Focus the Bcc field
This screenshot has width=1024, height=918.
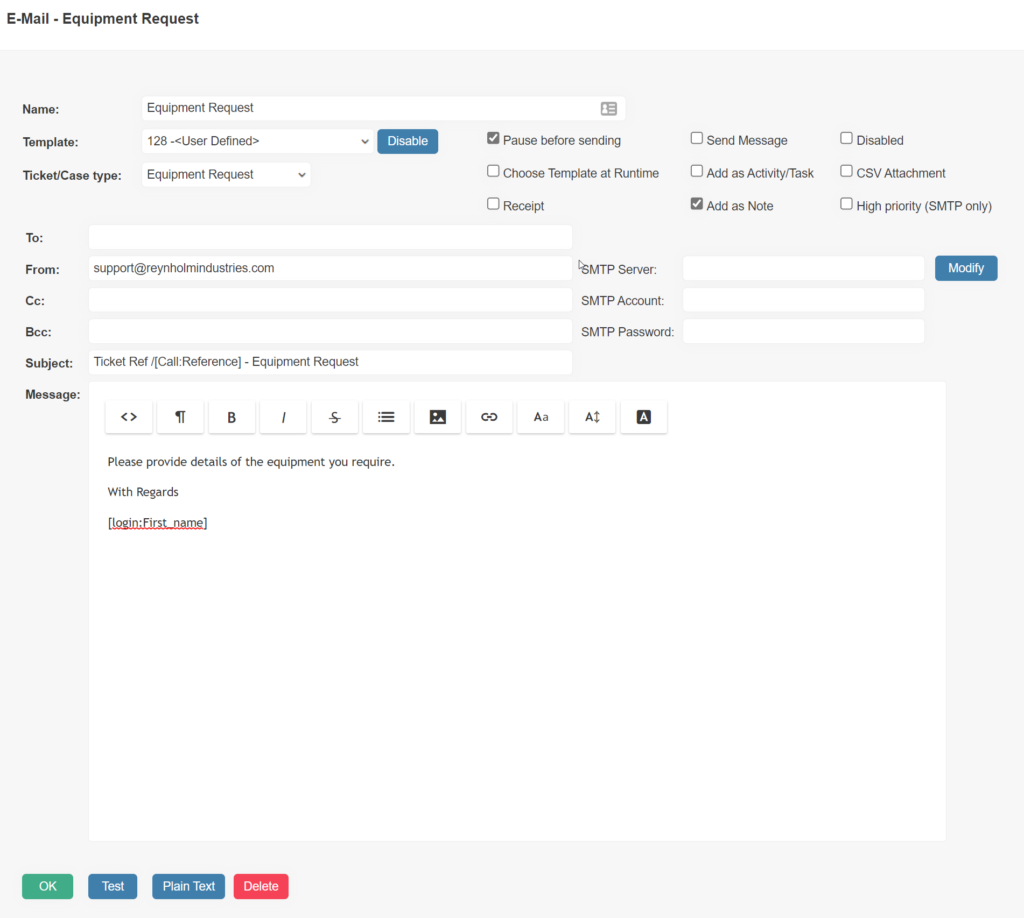tap(330, 331)
